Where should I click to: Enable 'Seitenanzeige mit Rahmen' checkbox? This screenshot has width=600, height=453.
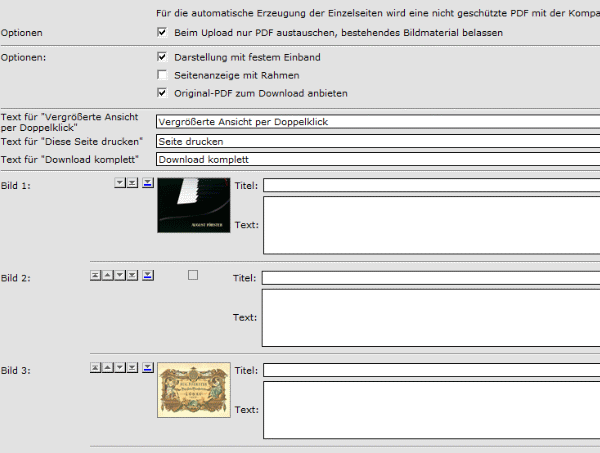pos(162,75)
